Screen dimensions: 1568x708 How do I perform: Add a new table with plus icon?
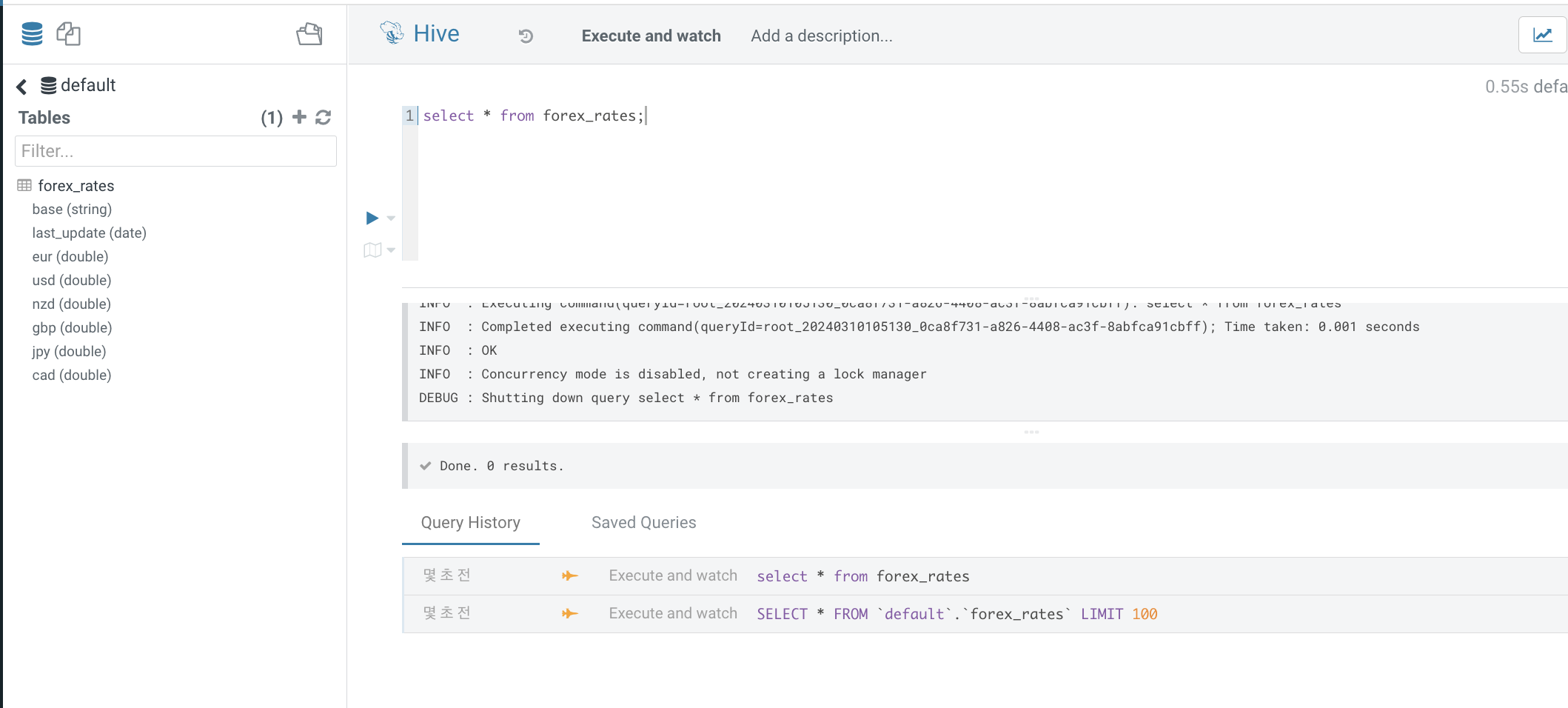click(x=299, y=117)
